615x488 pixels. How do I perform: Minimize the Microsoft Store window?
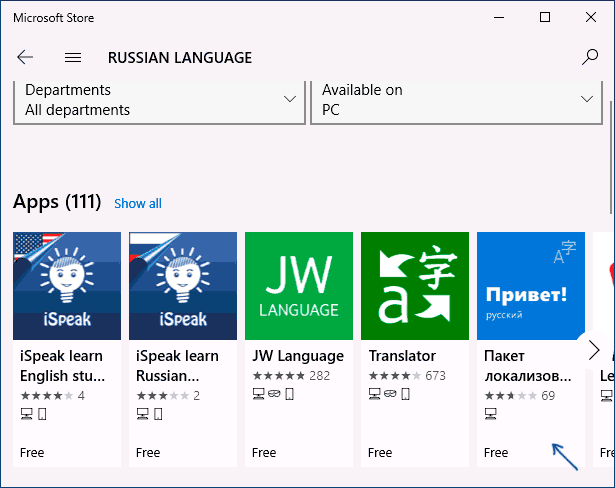tap(499, 17)
